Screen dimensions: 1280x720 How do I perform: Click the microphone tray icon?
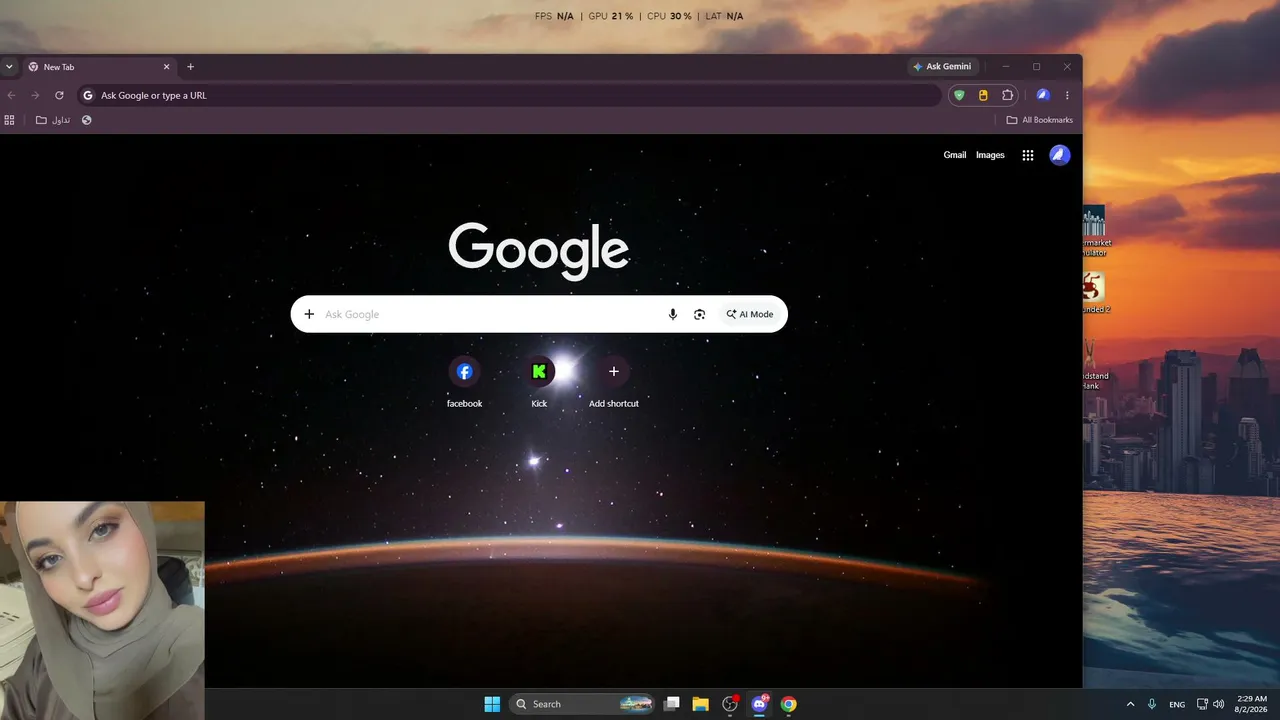(1152, 704)
